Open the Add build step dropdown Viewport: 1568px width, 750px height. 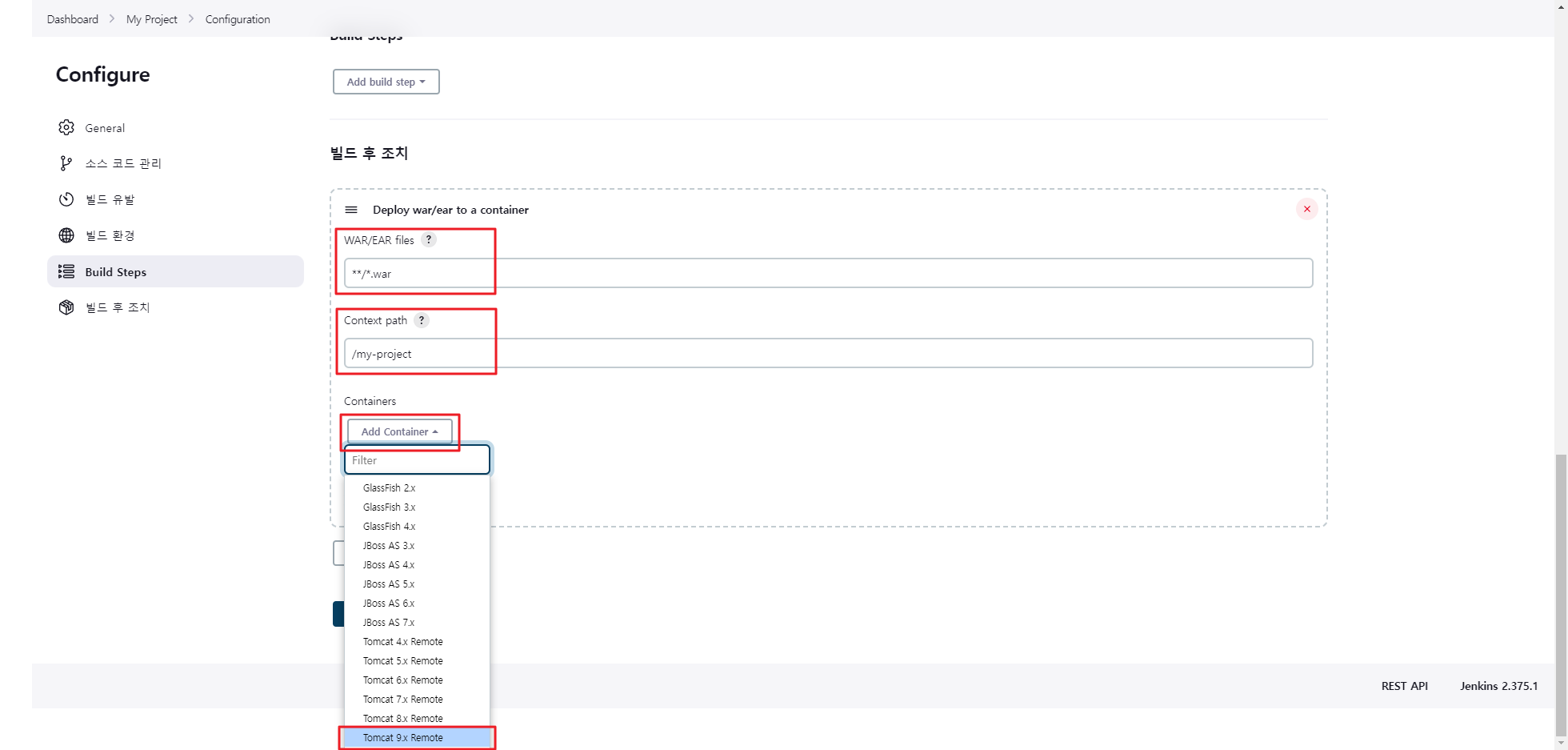386,82
